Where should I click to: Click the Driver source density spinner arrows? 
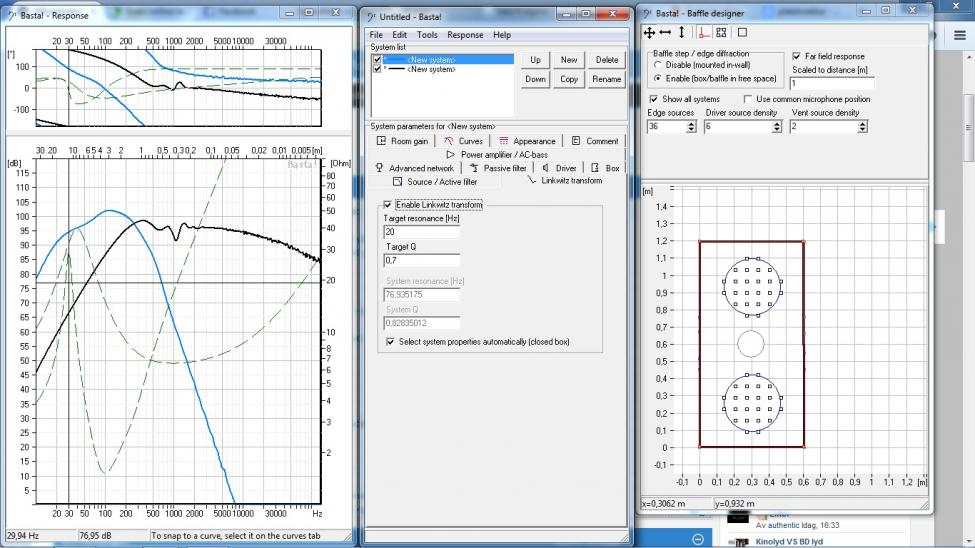coord(777,126)
